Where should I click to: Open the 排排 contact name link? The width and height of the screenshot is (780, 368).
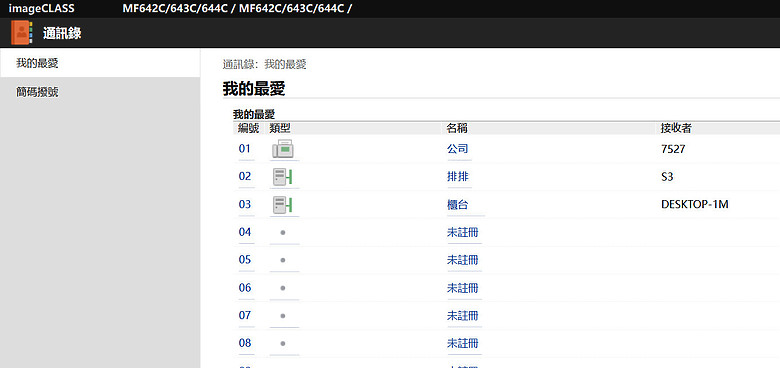[458, 177]
